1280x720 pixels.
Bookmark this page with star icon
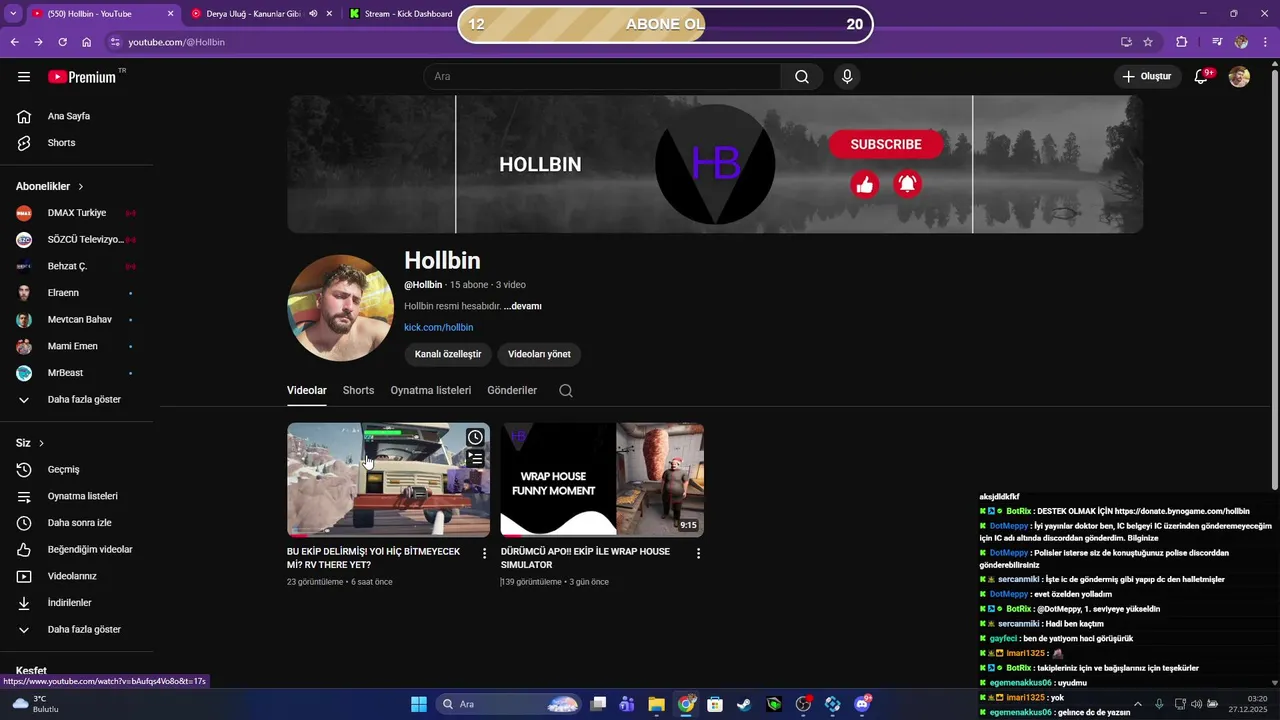click(1148, 42)
